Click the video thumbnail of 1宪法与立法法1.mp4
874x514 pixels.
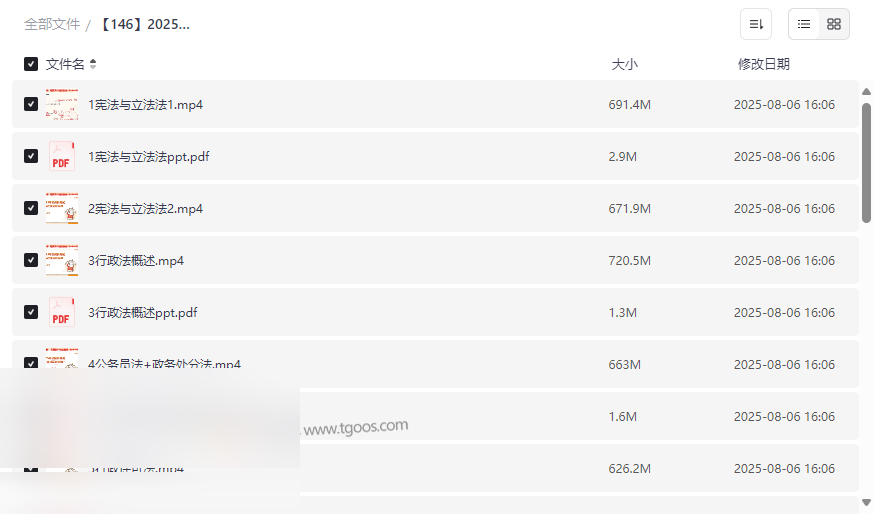62,105
